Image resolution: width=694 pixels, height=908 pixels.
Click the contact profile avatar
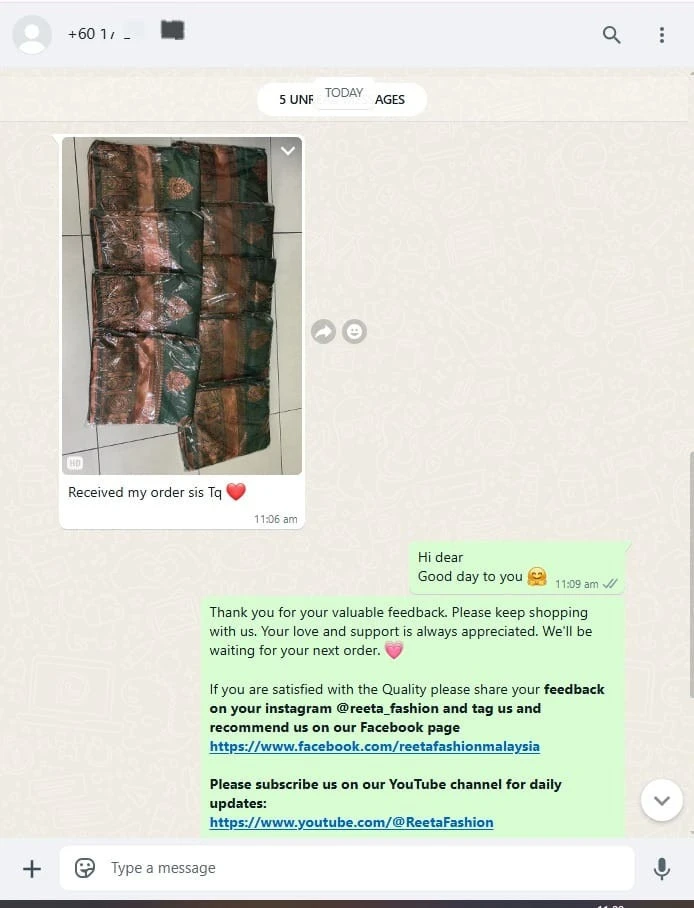tap(32, 35)
